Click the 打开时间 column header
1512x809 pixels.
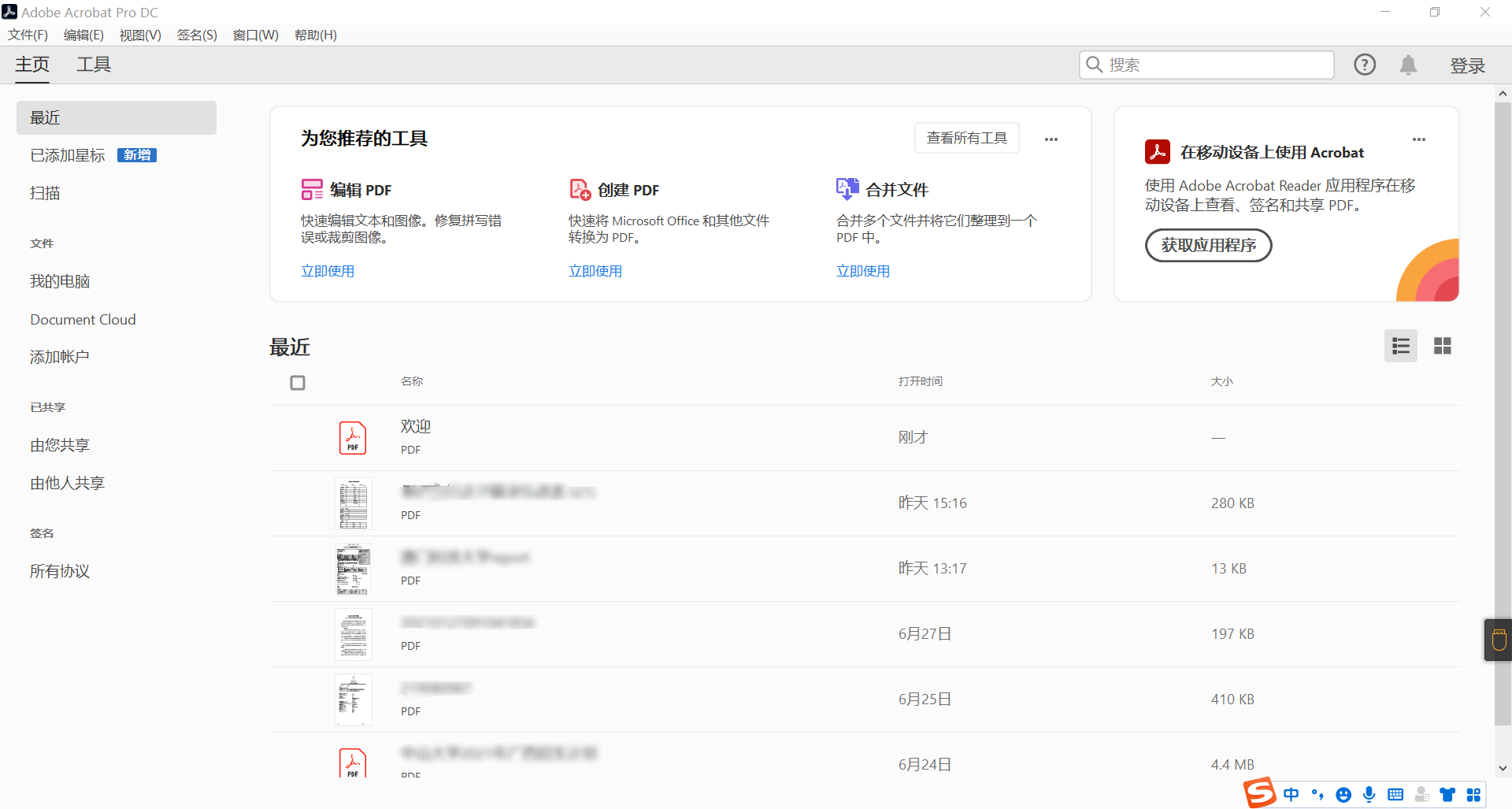pos(921,381)
